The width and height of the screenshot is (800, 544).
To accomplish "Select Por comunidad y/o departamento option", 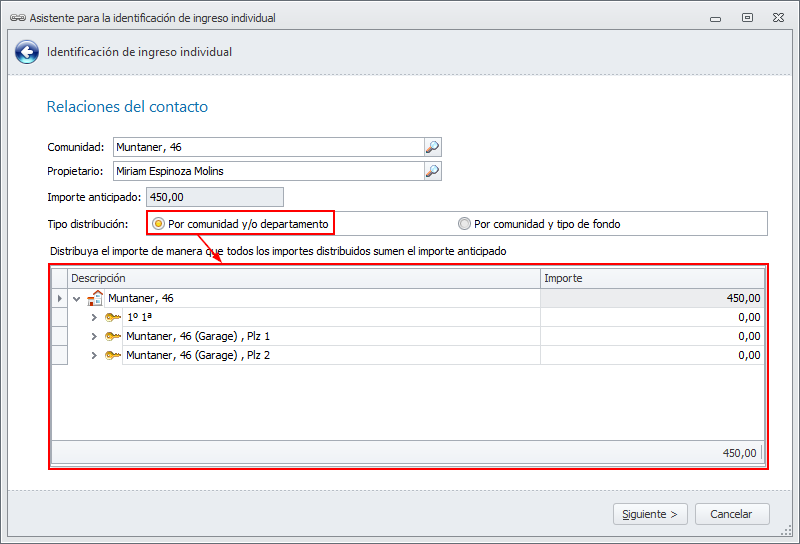I will tap(158, 224).
